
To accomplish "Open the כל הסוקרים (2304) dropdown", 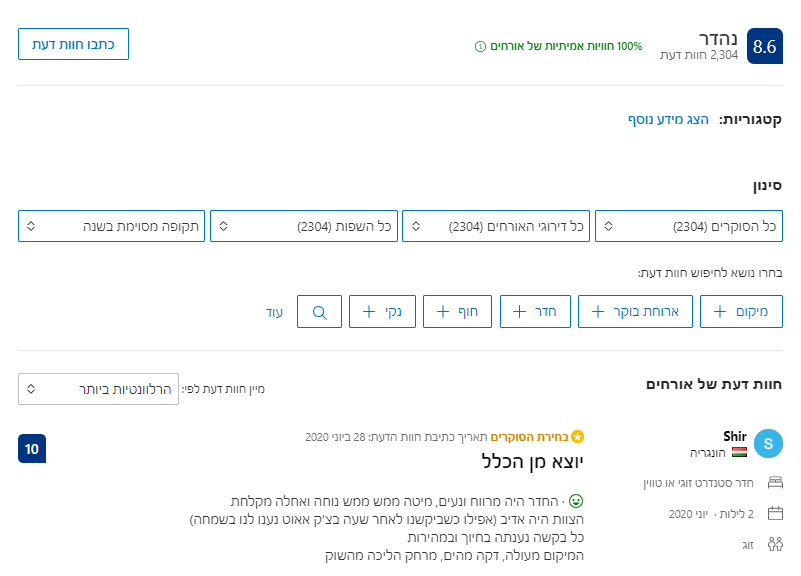I will (689, 226).
